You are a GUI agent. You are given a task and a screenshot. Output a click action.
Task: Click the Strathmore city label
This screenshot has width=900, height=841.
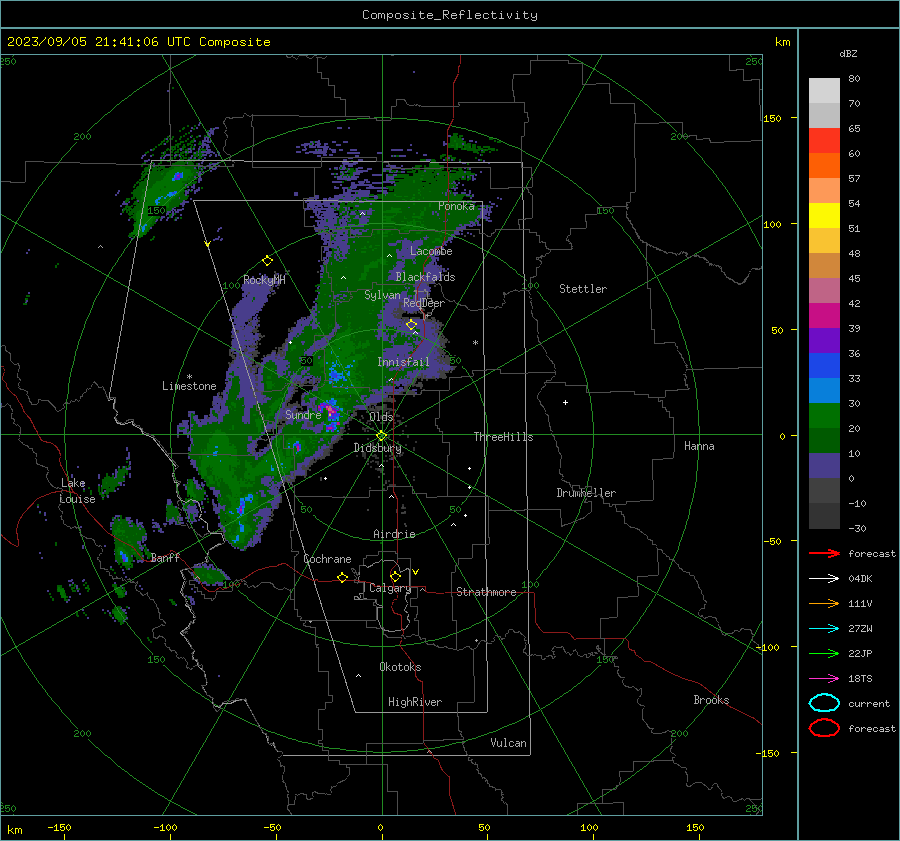click(x=486, y=592)
